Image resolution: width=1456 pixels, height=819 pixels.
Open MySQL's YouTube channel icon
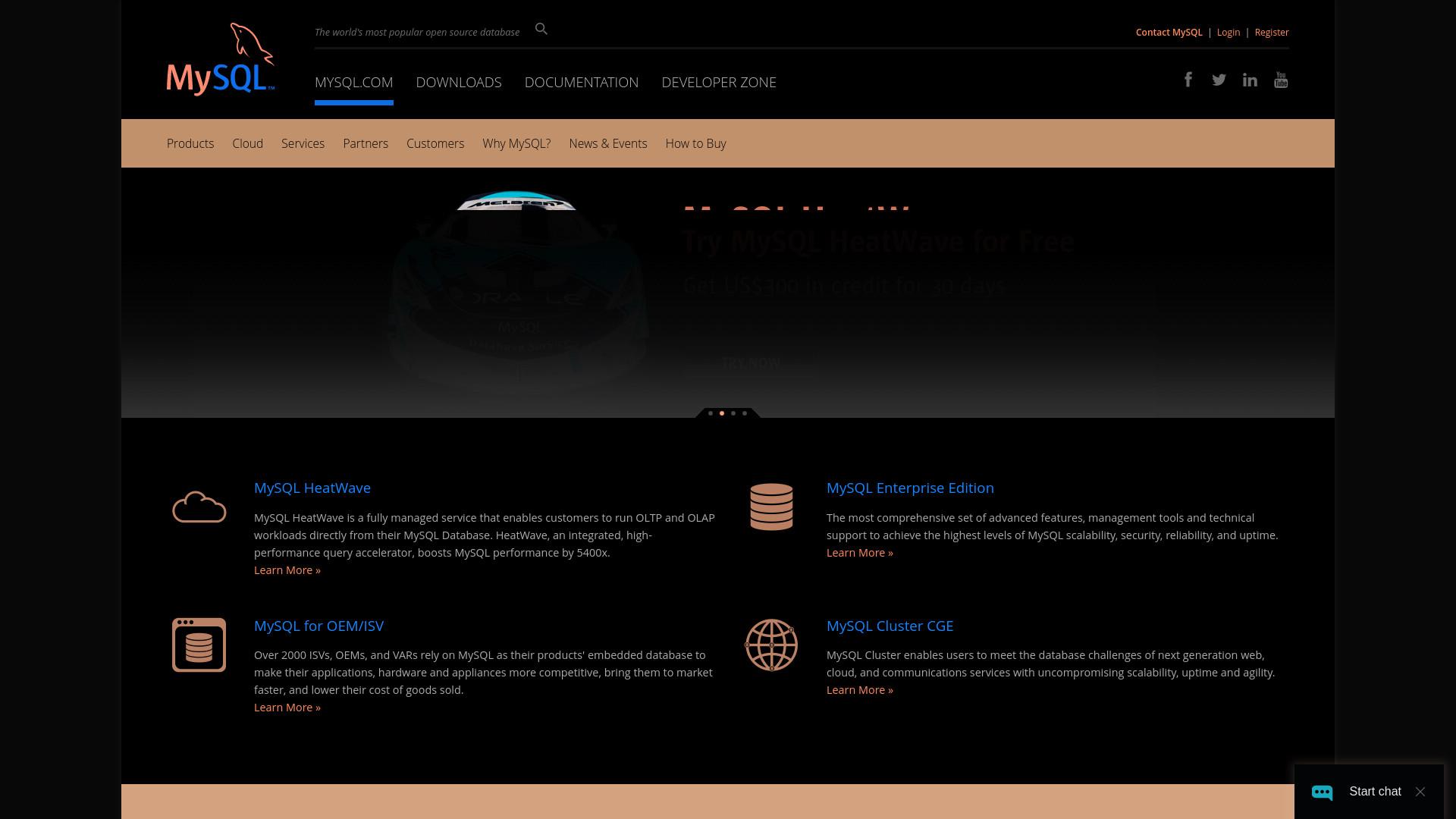click(x=1281, y=80)
